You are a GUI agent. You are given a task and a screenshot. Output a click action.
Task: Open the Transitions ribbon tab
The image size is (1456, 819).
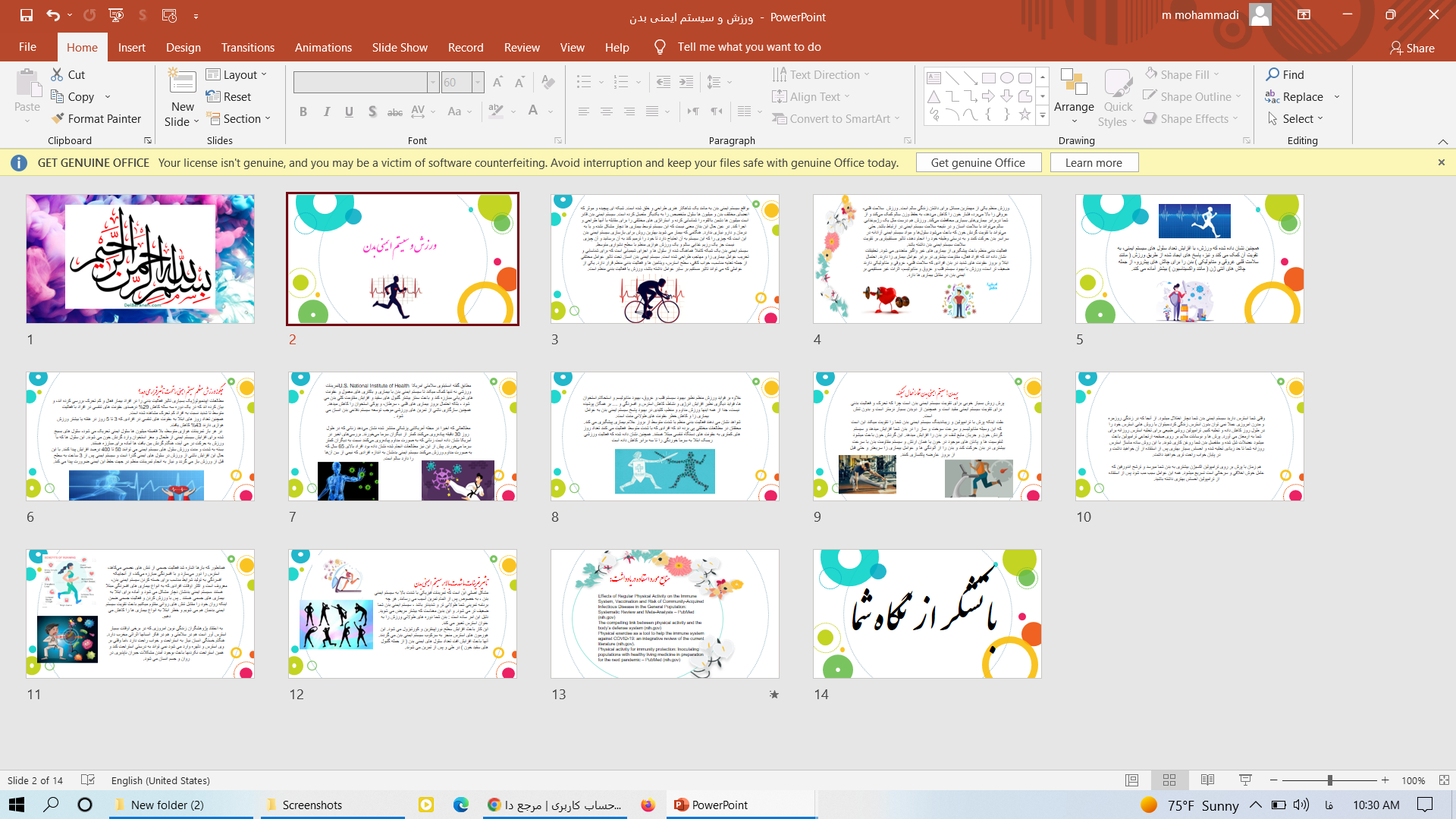click(x=247, y=47)
